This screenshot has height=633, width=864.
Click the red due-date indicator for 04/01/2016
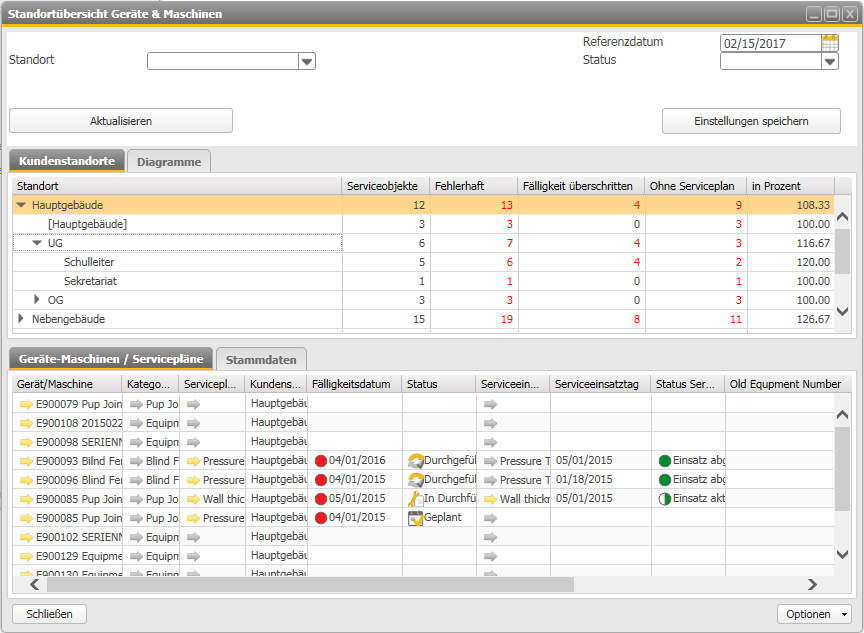[320, 461]
